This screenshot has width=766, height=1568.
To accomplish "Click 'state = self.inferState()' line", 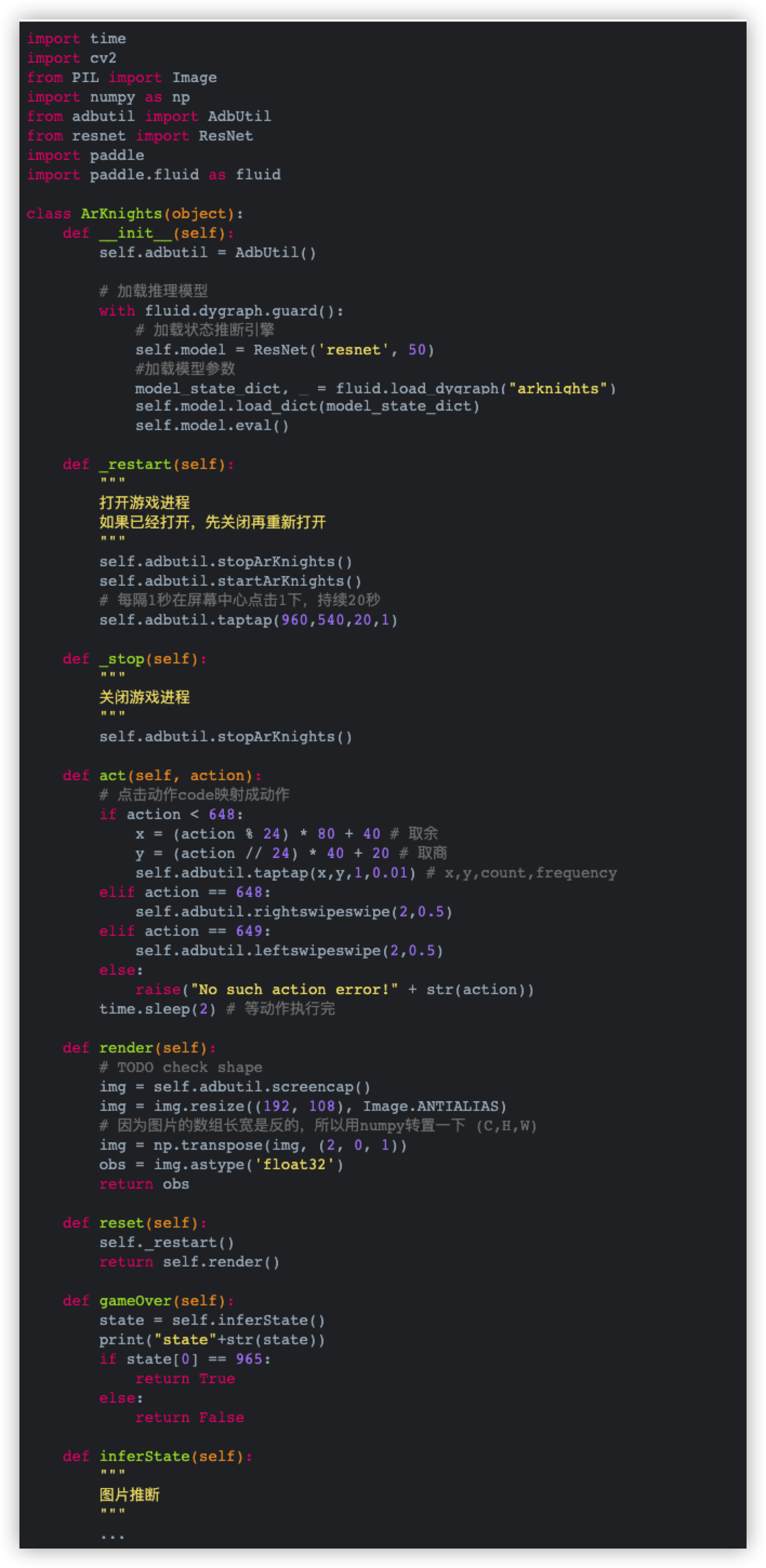I will pyautogui.click(x=212, y=1322).
